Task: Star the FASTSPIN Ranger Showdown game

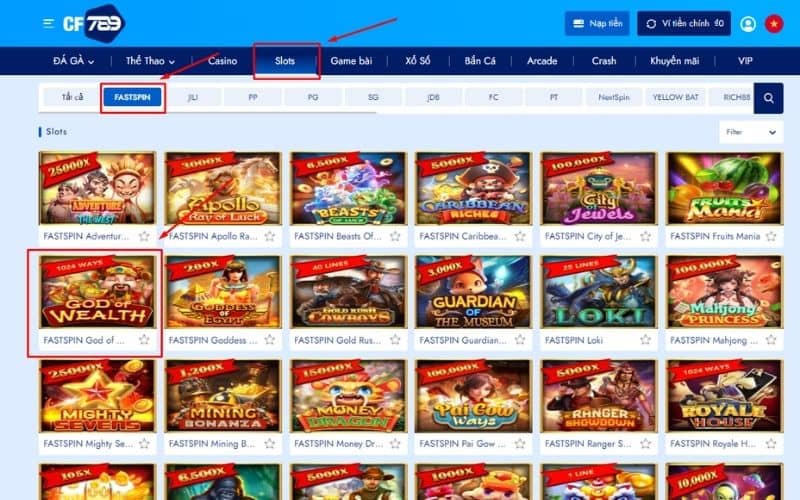Action: point(645,444)
